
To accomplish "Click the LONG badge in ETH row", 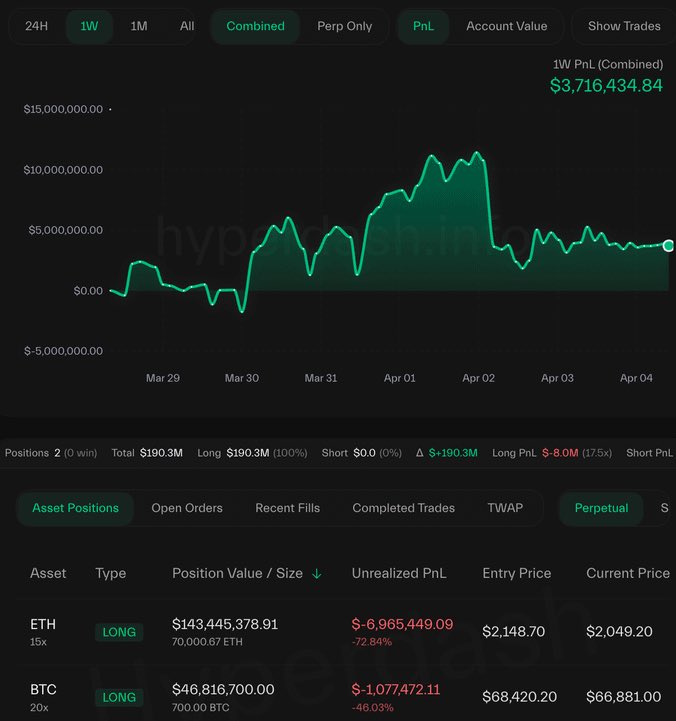I will 119,632.
